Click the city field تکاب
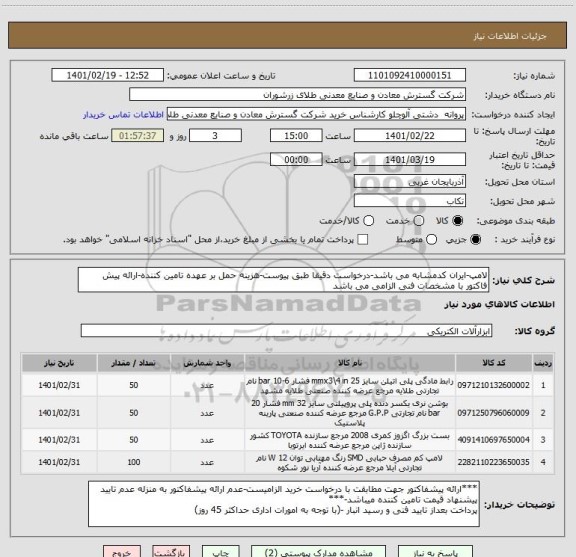 tap(410, 201)
